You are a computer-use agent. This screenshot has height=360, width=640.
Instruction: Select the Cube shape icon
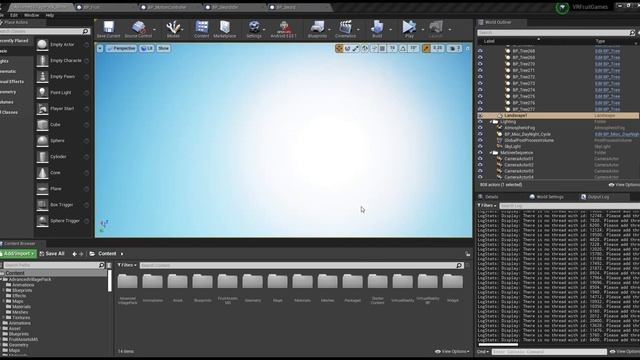point(42,124)
